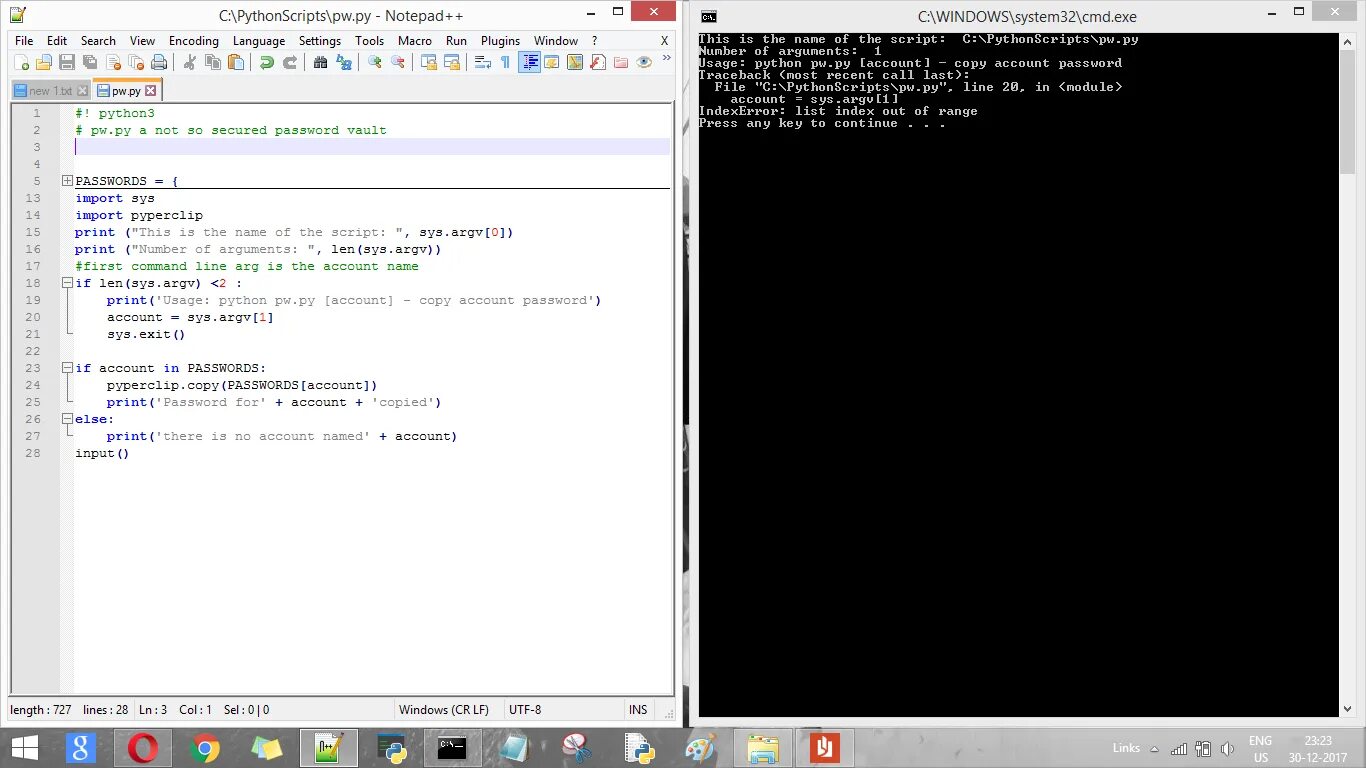This screenshot has width=1366, height=768.
Task: Expand the folded PASSWORDS block on line 5
Action: point(67,181)
